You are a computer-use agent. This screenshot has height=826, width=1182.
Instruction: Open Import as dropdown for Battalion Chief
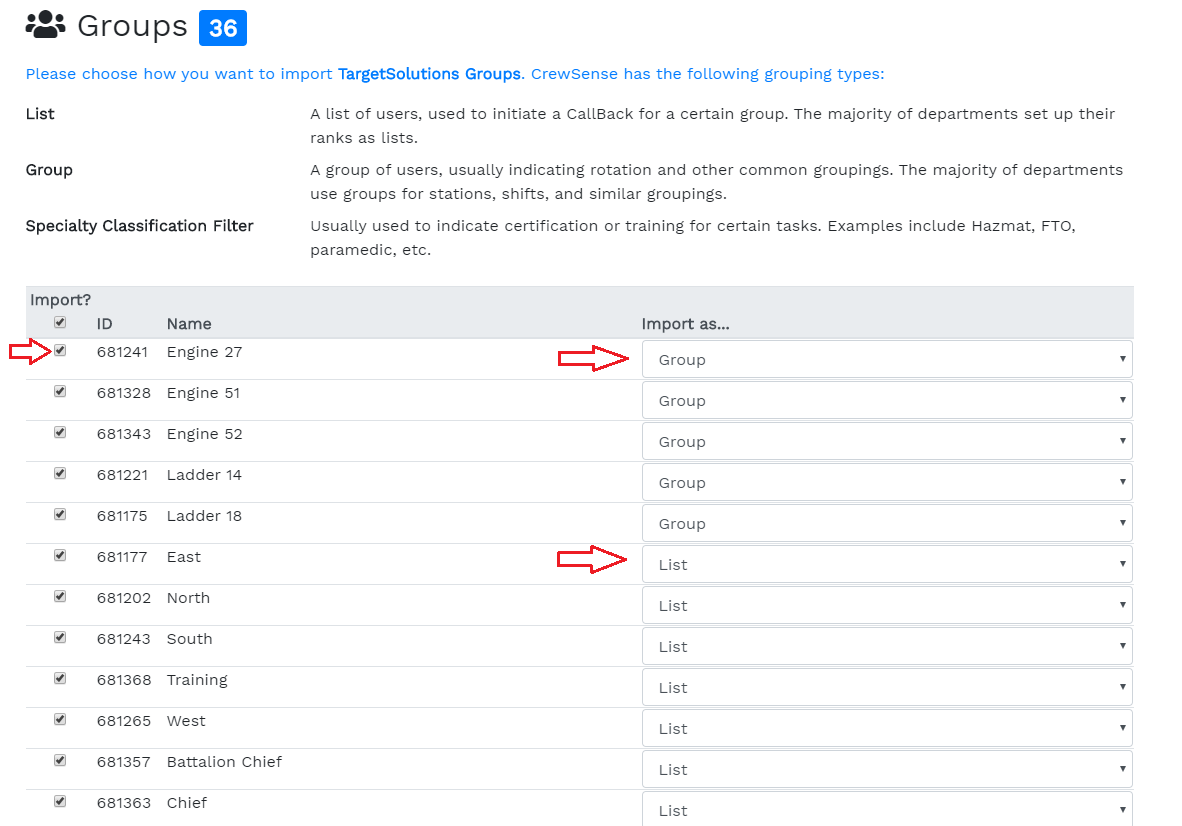point(887,769)
